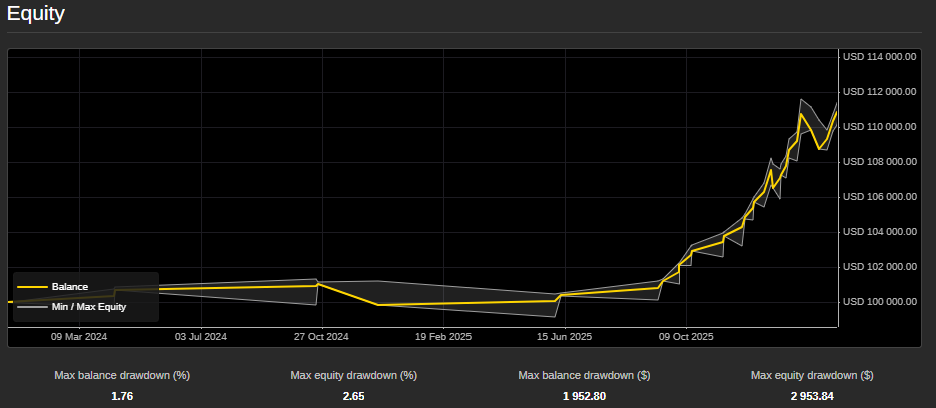Click the USD 100 000.00 axis label
This screenshot has height=408, width=936.
[880, 302]
